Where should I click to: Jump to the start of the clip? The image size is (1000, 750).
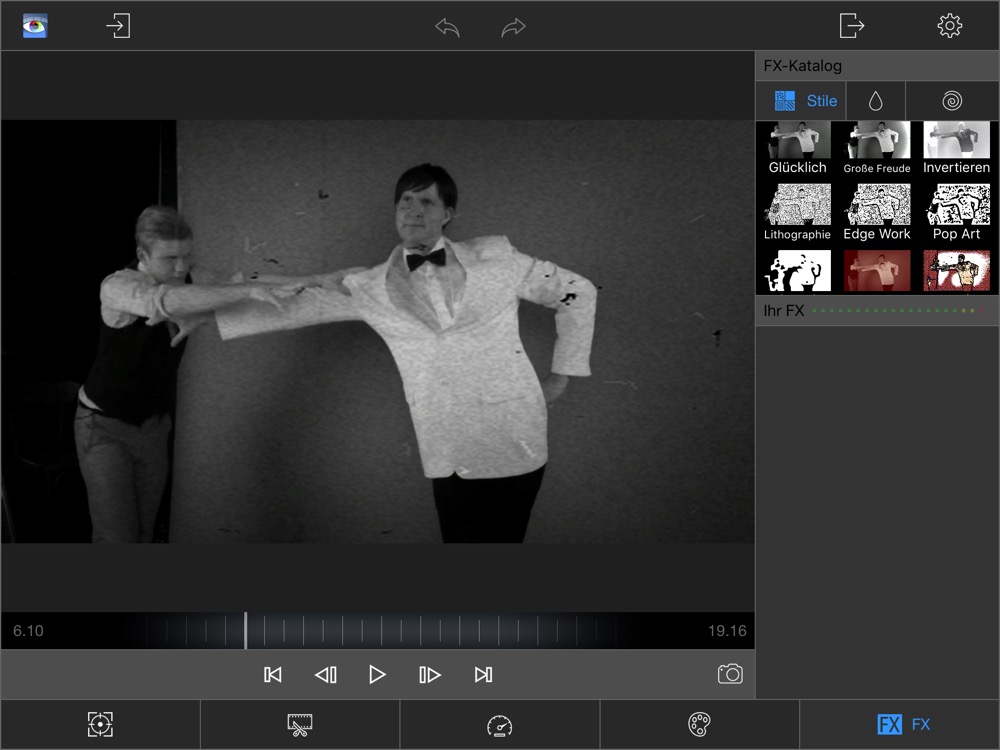[x=272, y=675]
